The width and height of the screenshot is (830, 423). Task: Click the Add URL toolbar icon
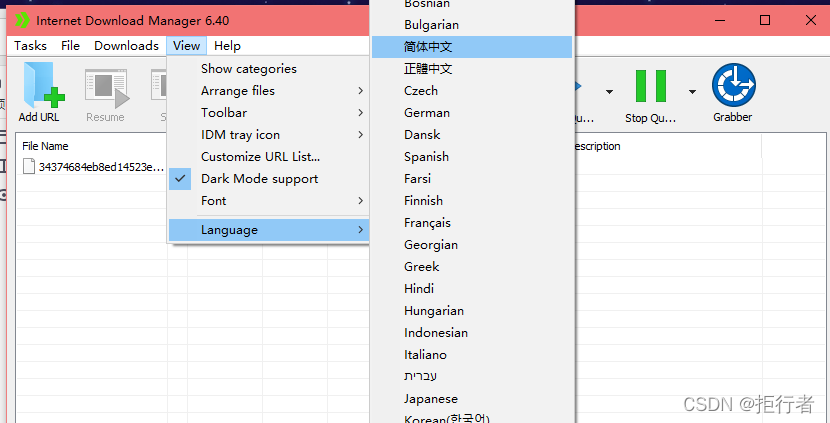(40, 93)
